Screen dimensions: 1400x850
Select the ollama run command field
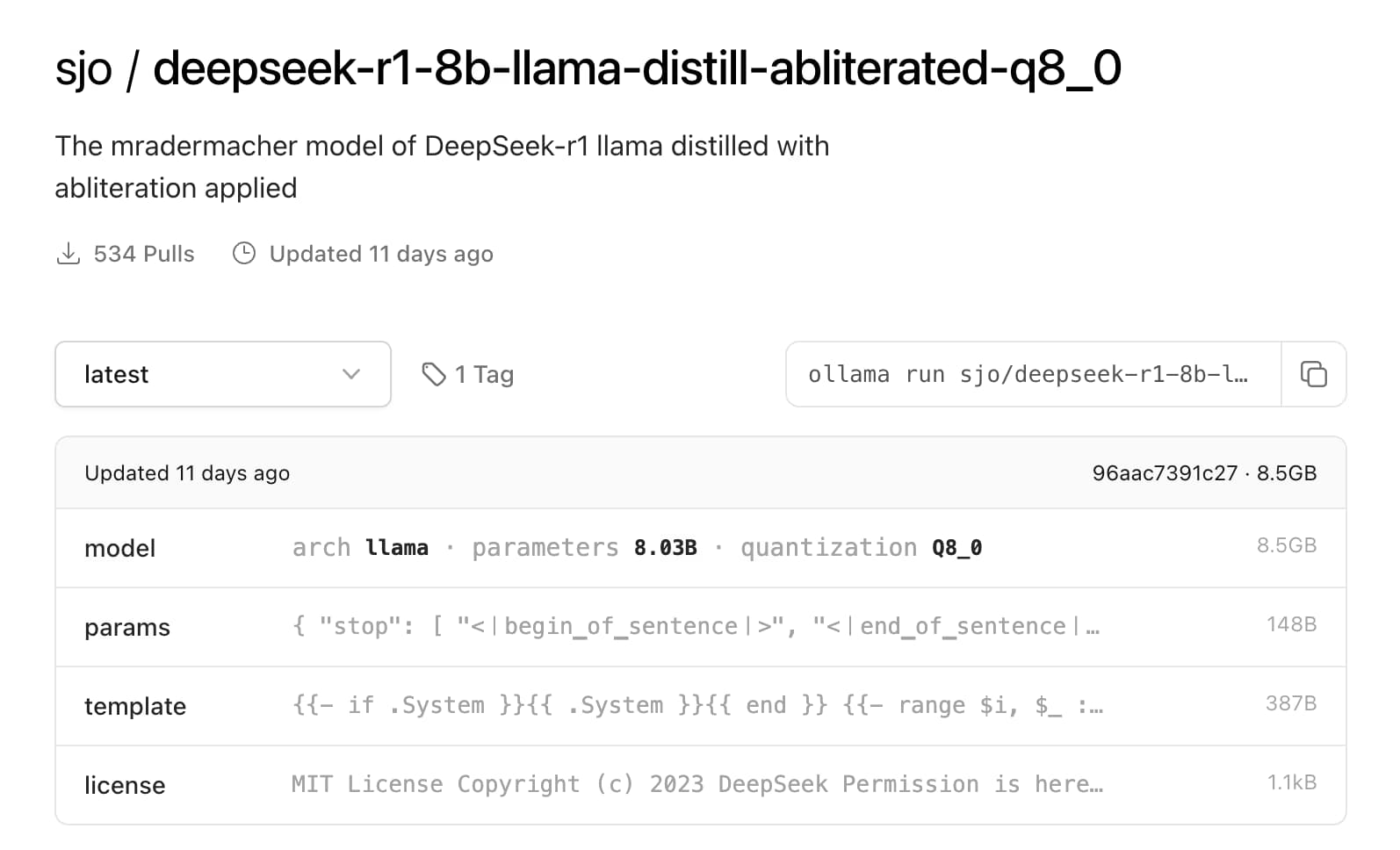1033,374
